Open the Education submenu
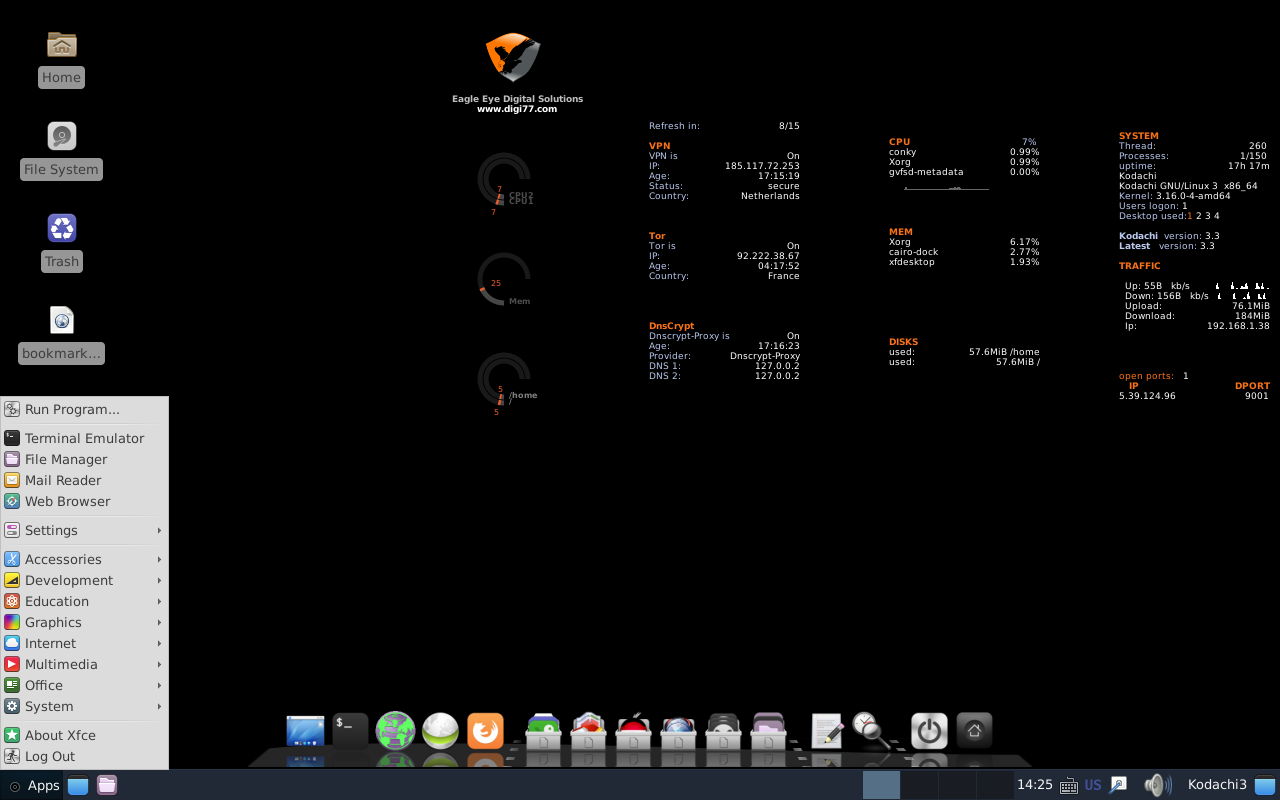Screen dimensions: 1280x800 [84, 601]
